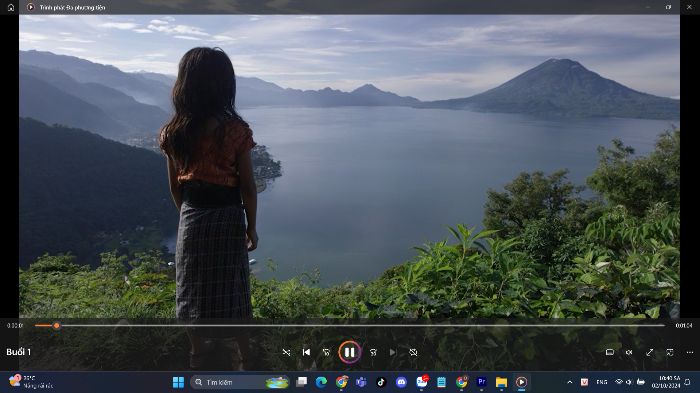Click the UniKey V tray icon
Image resolution: width=700 pixels, height=393 pixels.
point(584,382)
